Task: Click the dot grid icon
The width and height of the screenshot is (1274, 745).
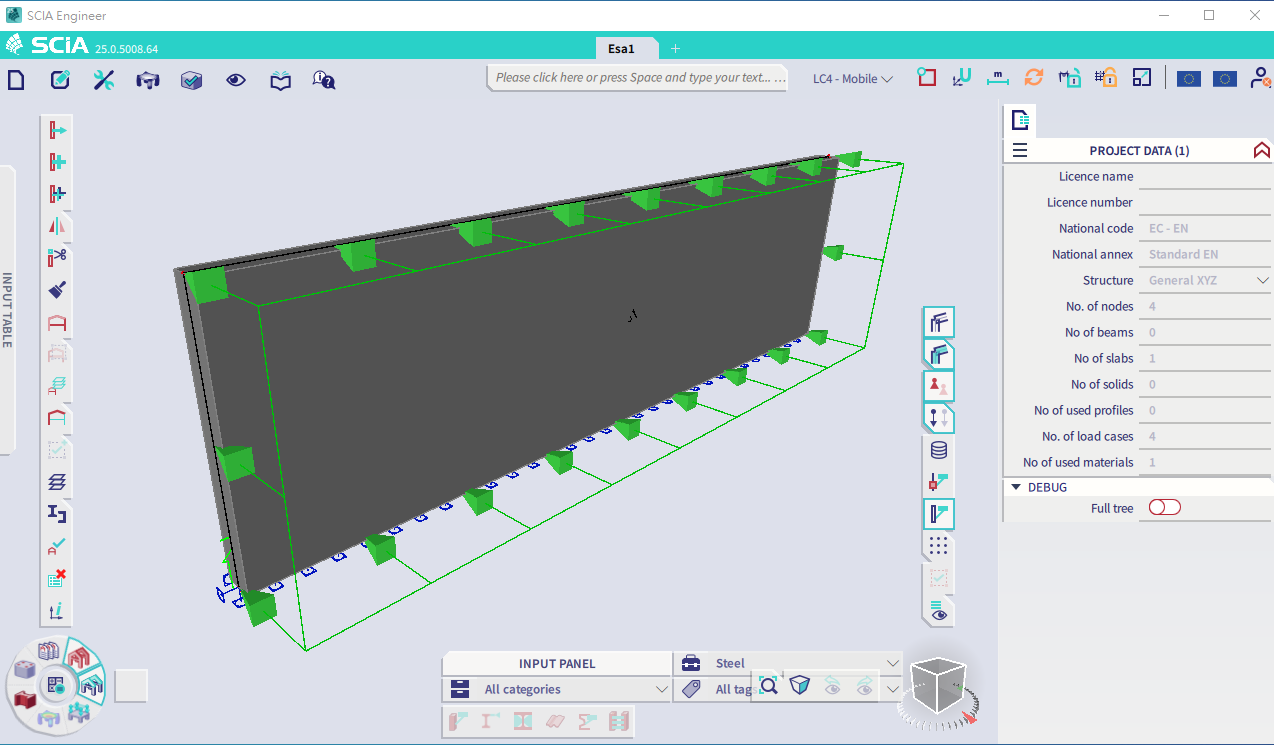Action: 938,546
